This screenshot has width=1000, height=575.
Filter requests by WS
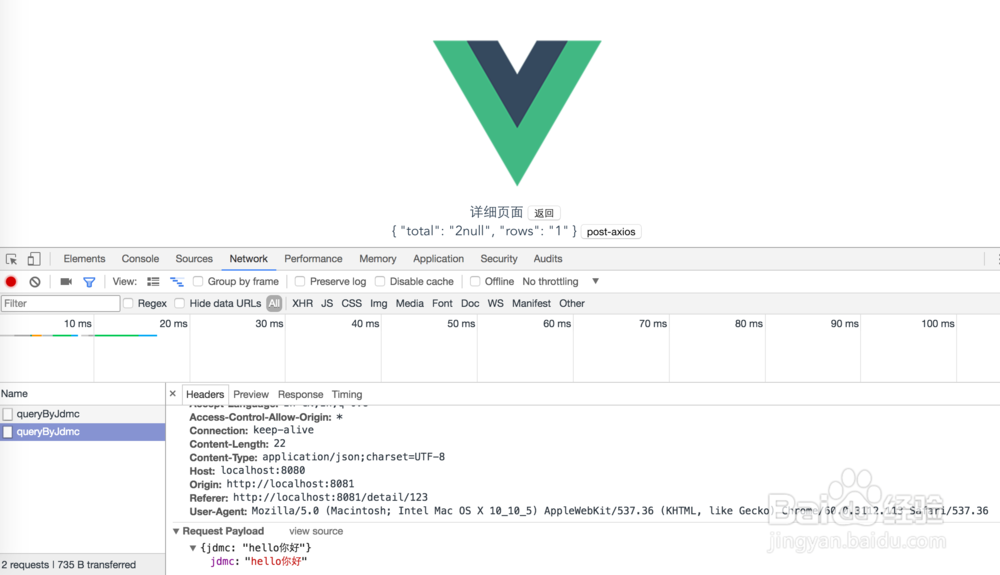[496, 303]
